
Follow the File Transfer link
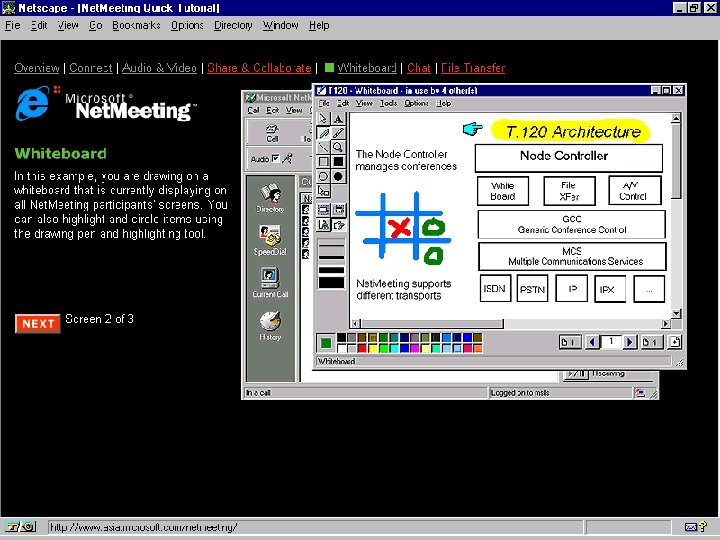[x=473, y=68]
